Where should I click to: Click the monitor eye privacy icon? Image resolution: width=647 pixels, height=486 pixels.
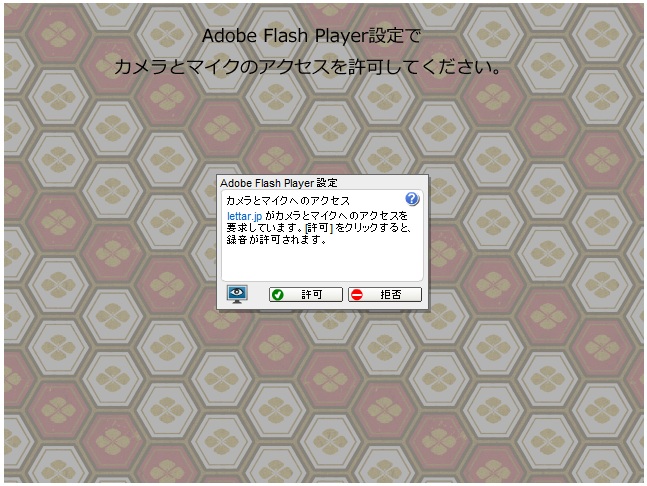coord(237,294)
